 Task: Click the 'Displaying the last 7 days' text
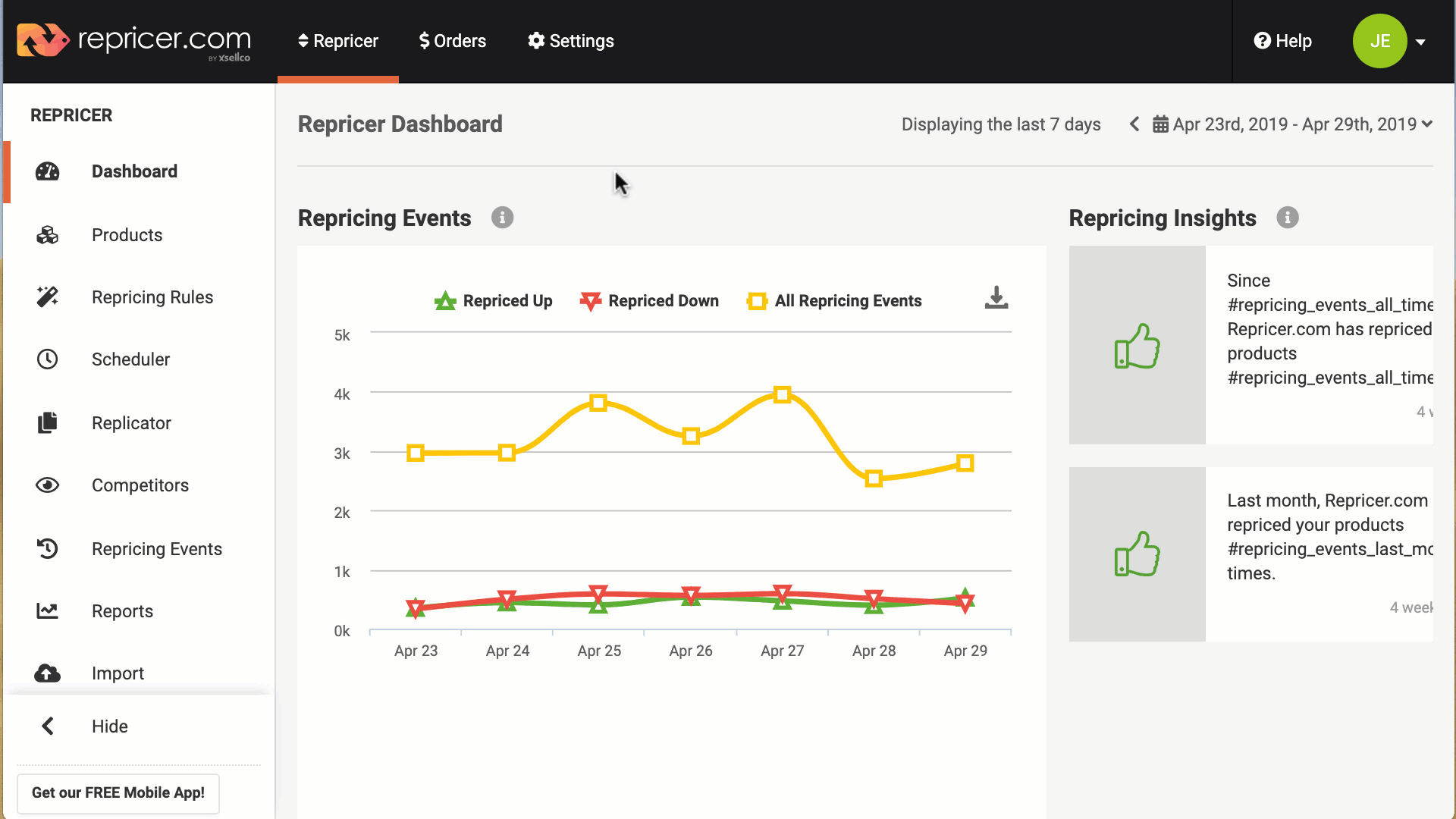point(1001,124)
